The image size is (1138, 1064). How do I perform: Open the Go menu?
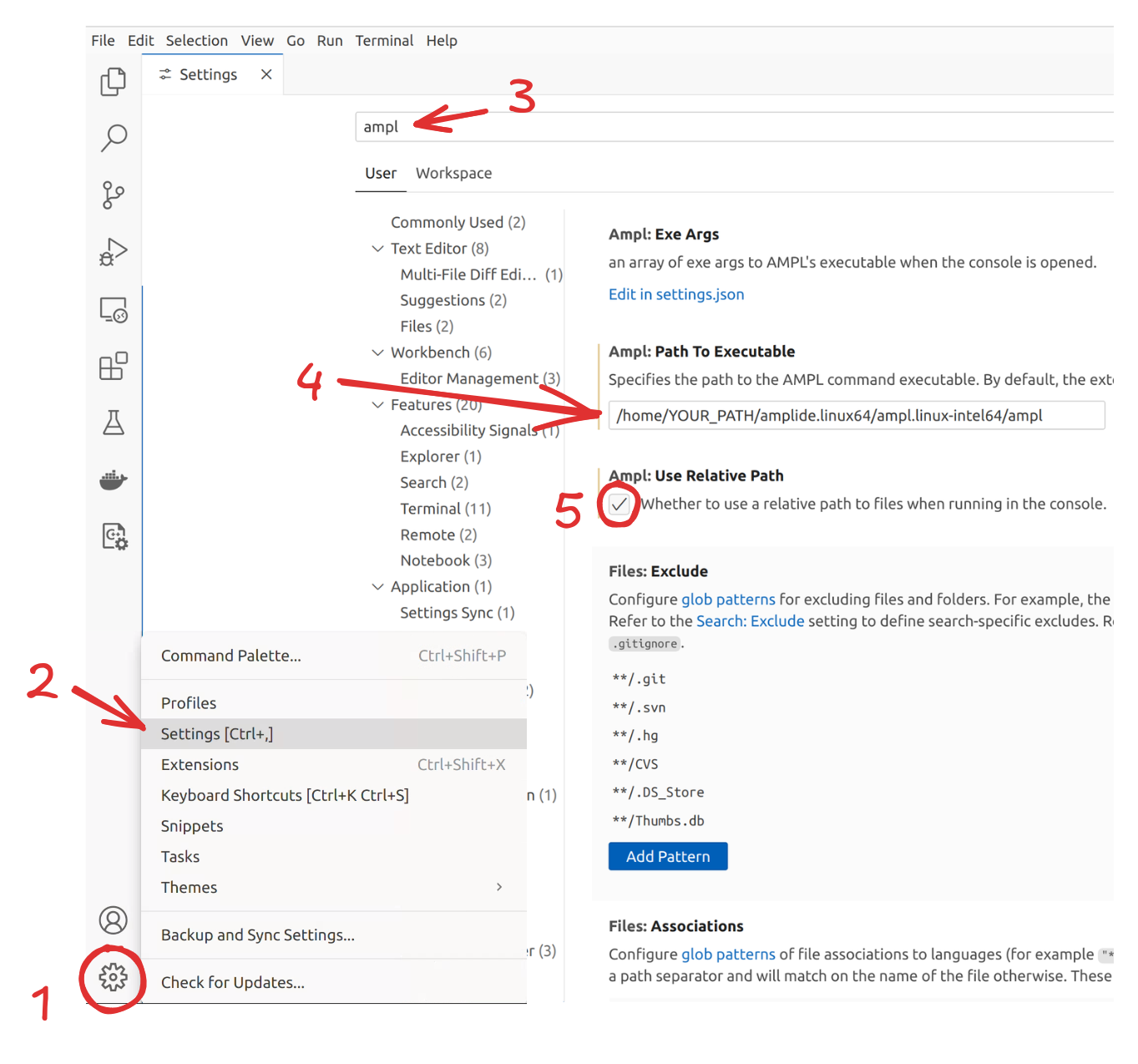click(296, 41)
